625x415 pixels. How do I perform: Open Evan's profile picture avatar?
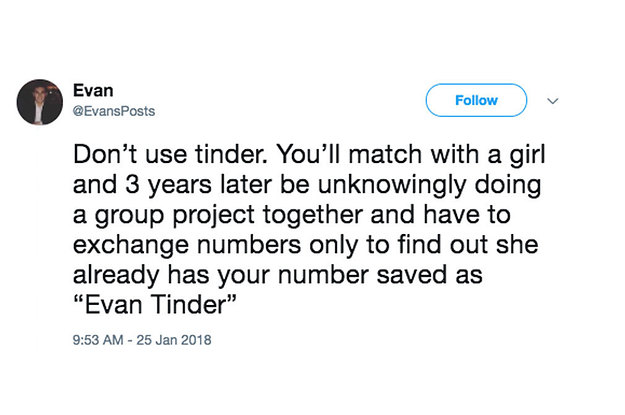coord(39,102)
